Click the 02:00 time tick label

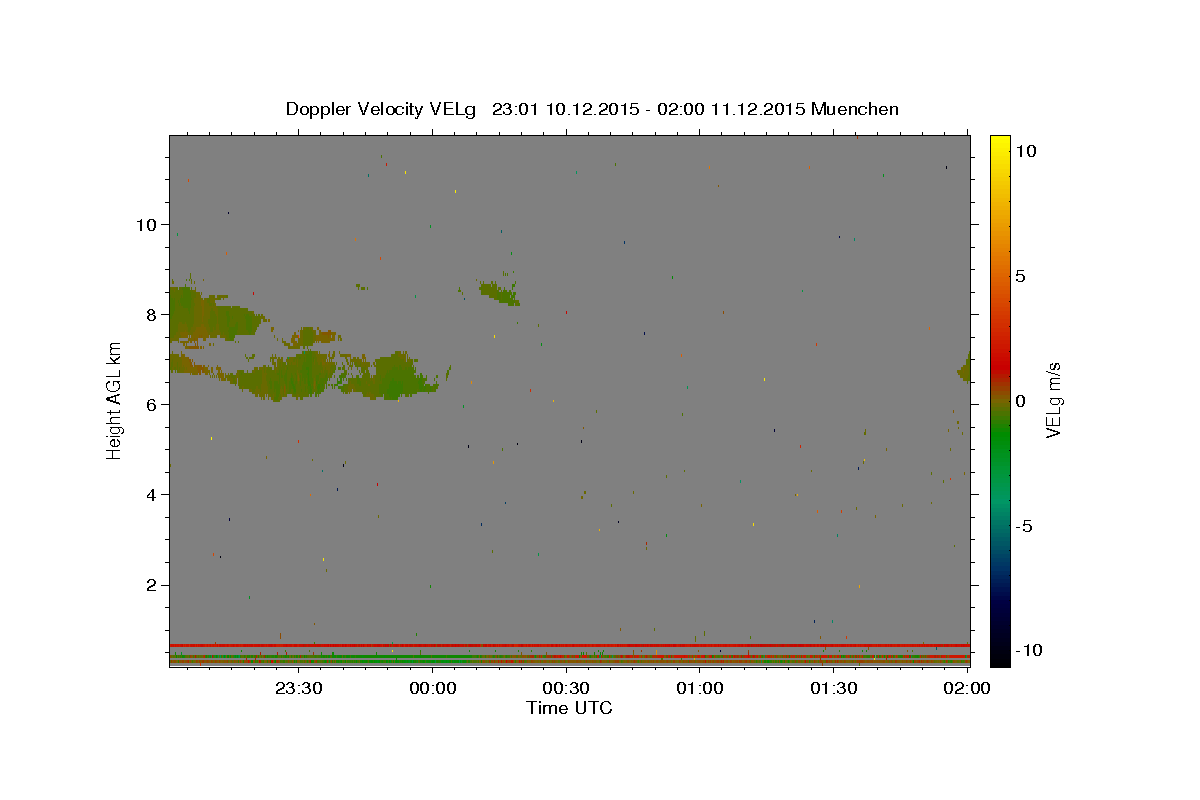[966, 688]
